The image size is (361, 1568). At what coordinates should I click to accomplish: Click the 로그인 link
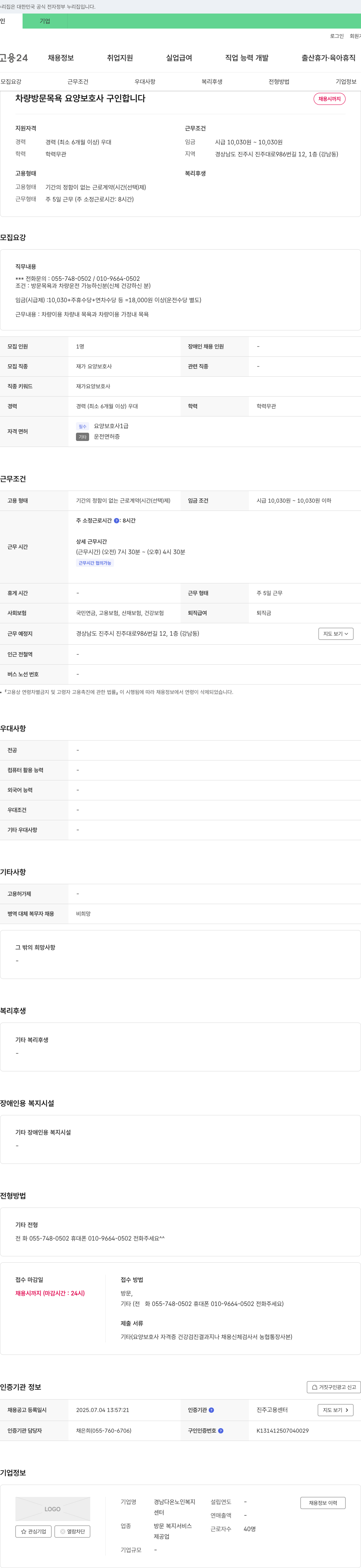tap(337, 36)
